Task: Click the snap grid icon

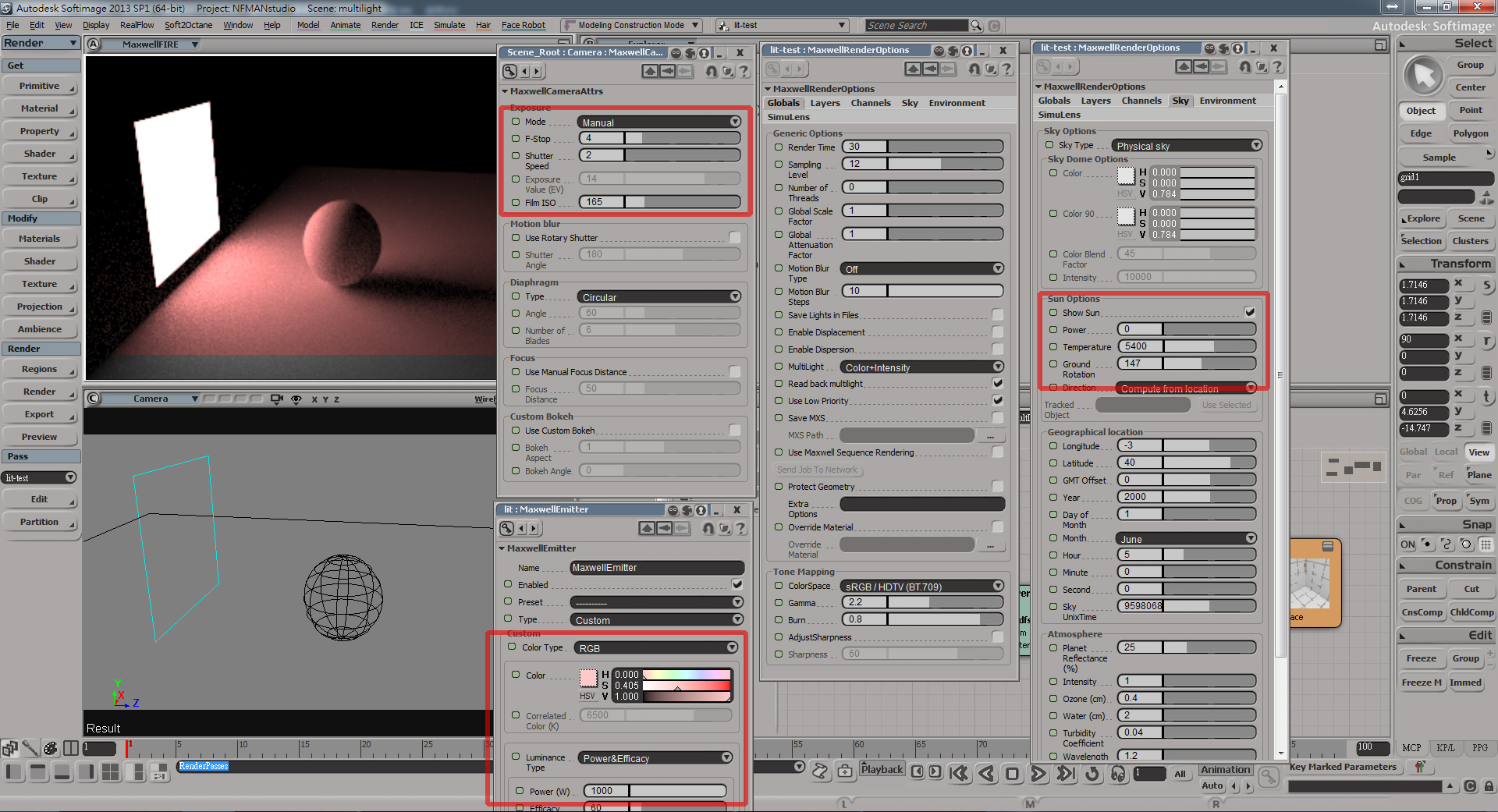Action: coord(1486,544)
